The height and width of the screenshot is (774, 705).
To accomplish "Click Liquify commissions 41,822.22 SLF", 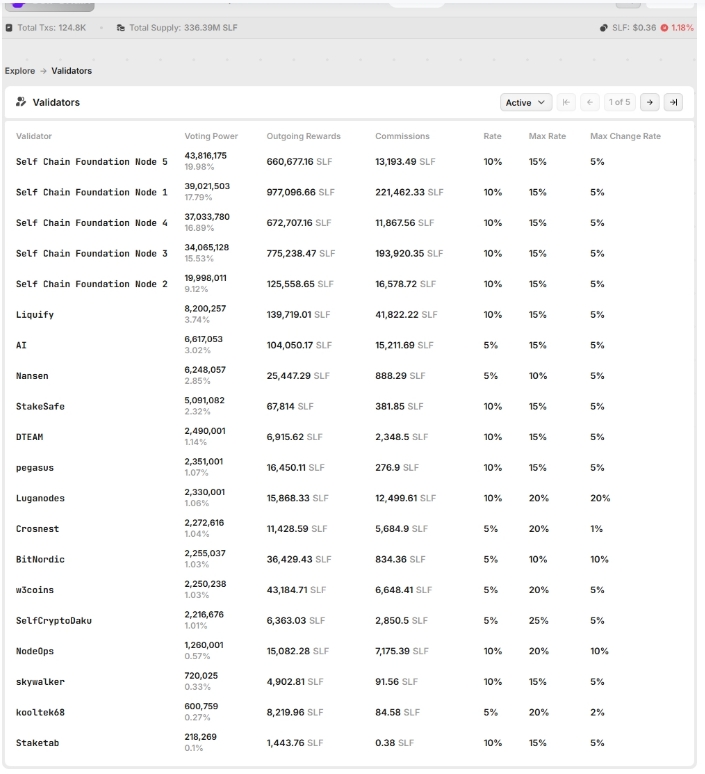I will click(406, 314).
